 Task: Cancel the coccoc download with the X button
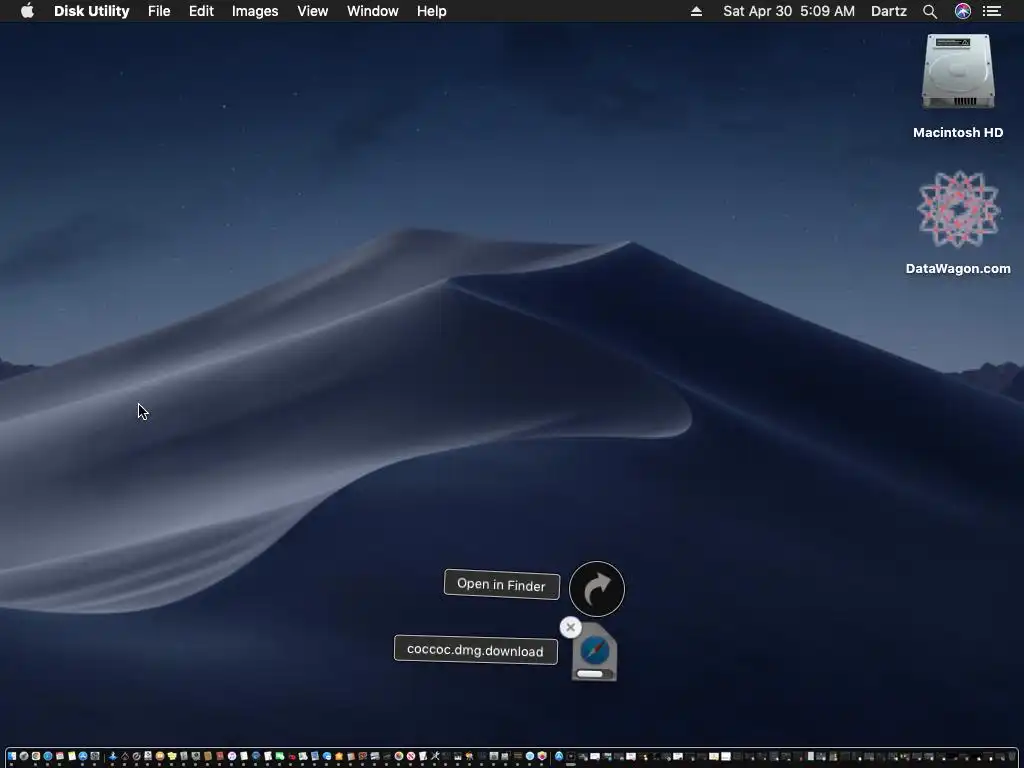tap(570, 627)
